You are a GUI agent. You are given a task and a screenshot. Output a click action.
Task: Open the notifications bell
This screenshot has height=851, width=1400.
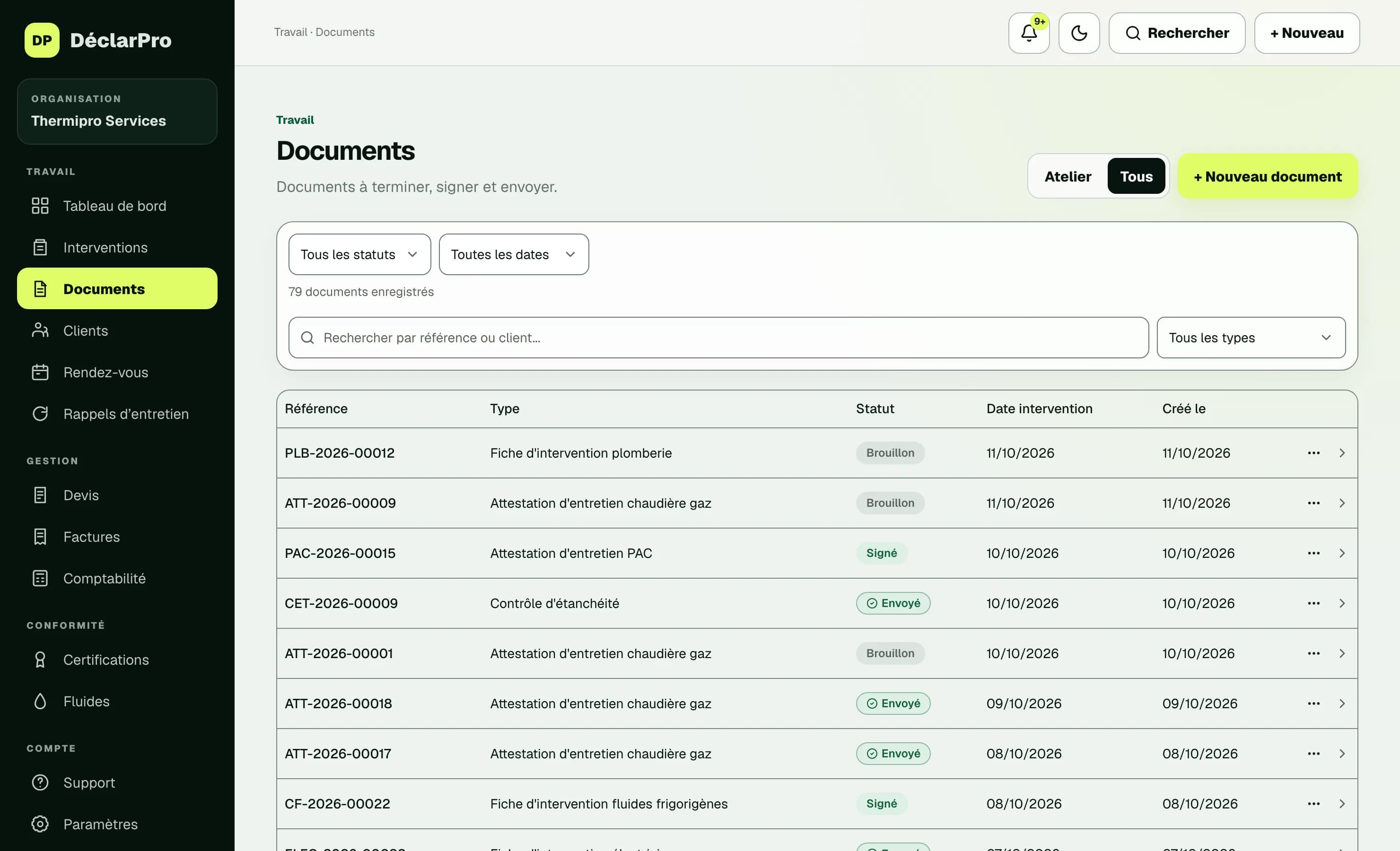1028,33
